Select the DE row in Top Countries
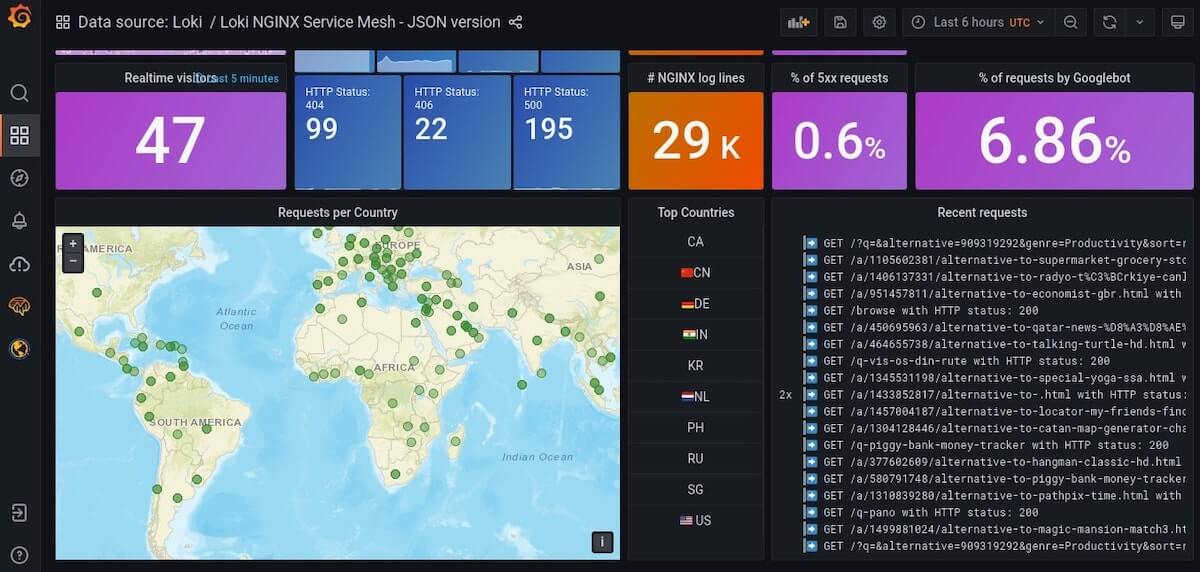Screen dimensions: 1200x572 pos(696,304)
